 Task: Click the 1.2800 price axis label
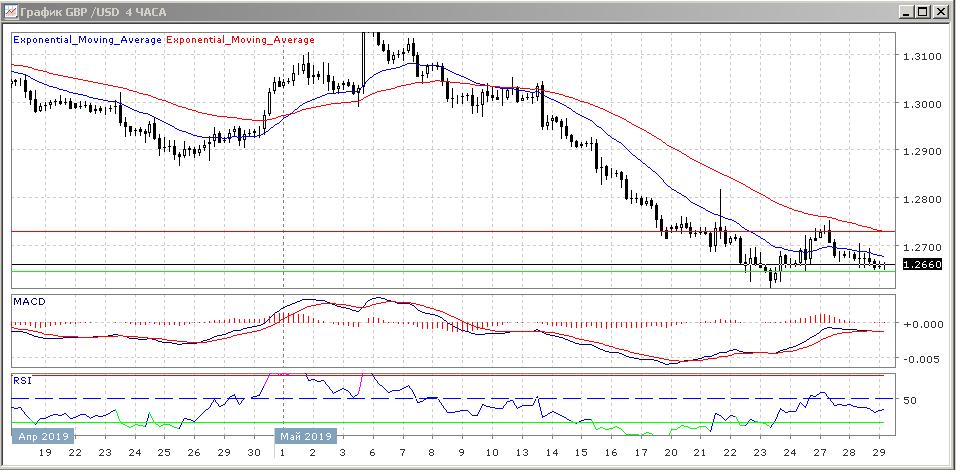click(x=922, y=199)
